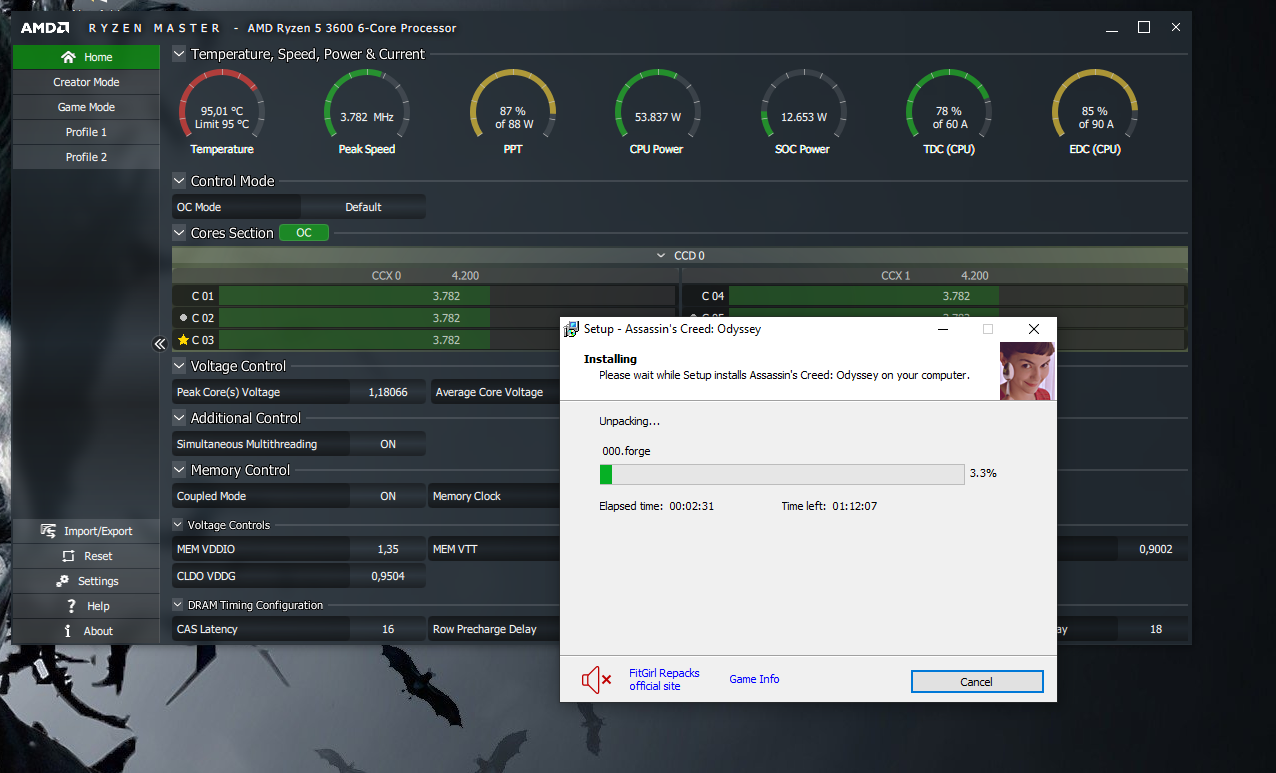
Task: Open the Home tab
Action: click(86, 57)
